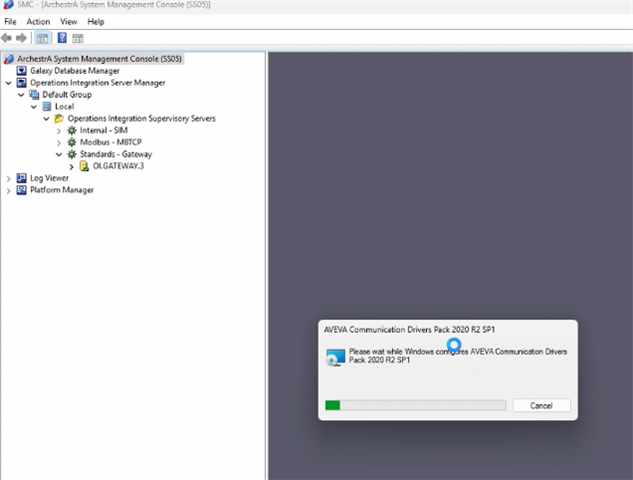Toggle the Show/Hide Console Tree toolbar button
The width and height of the screenshot is (633, 480).
[42, 38]
